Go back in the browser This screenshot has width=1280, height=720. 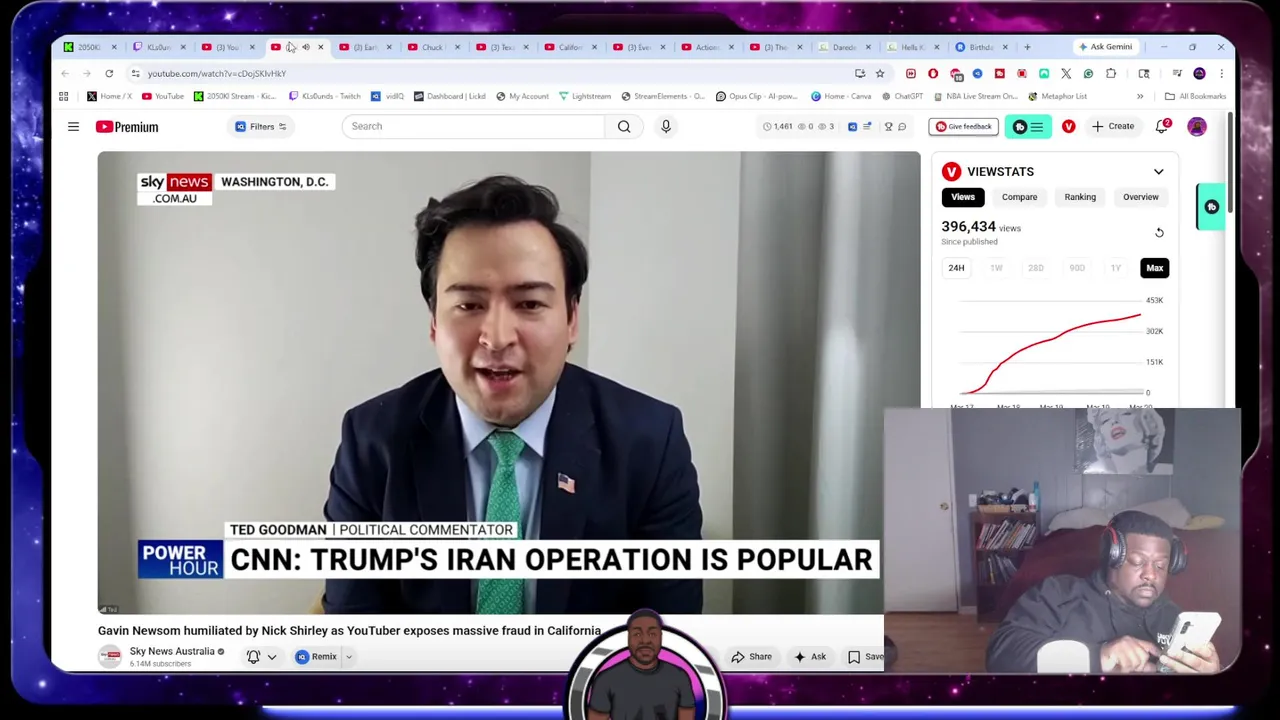tap(65, 73)
